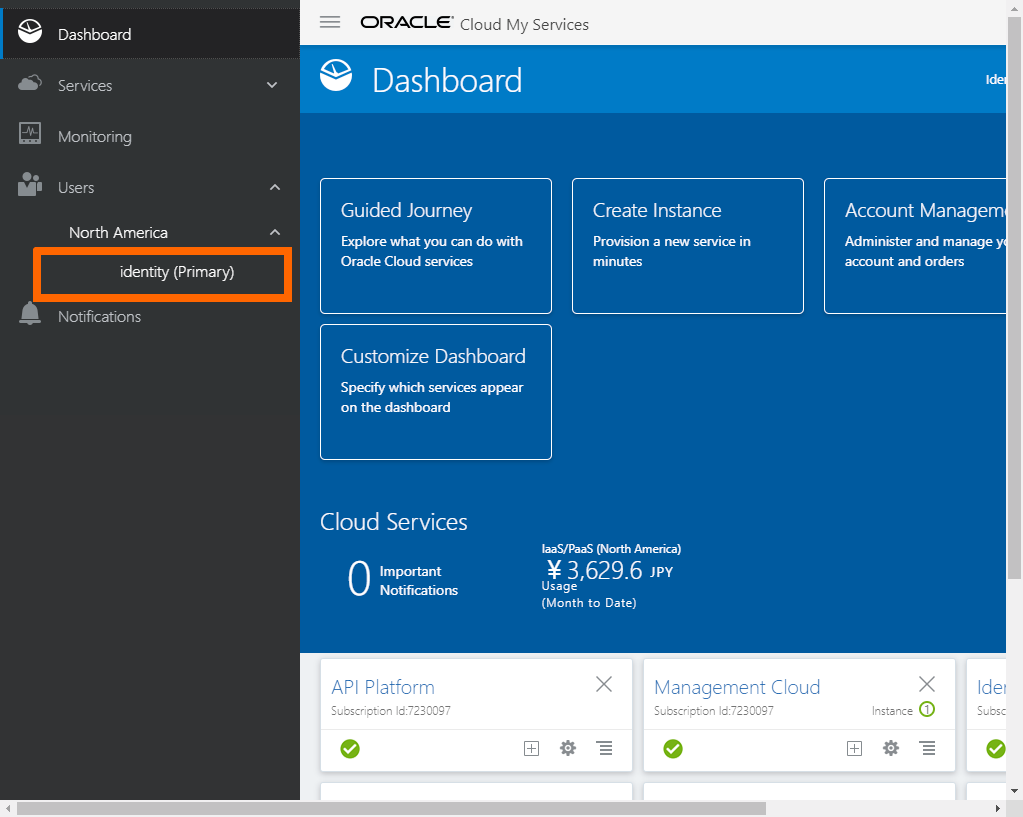Create instance plus icon on Management Cloud
This screenshot has width=1023, height=817.
[x=855, y=748]
